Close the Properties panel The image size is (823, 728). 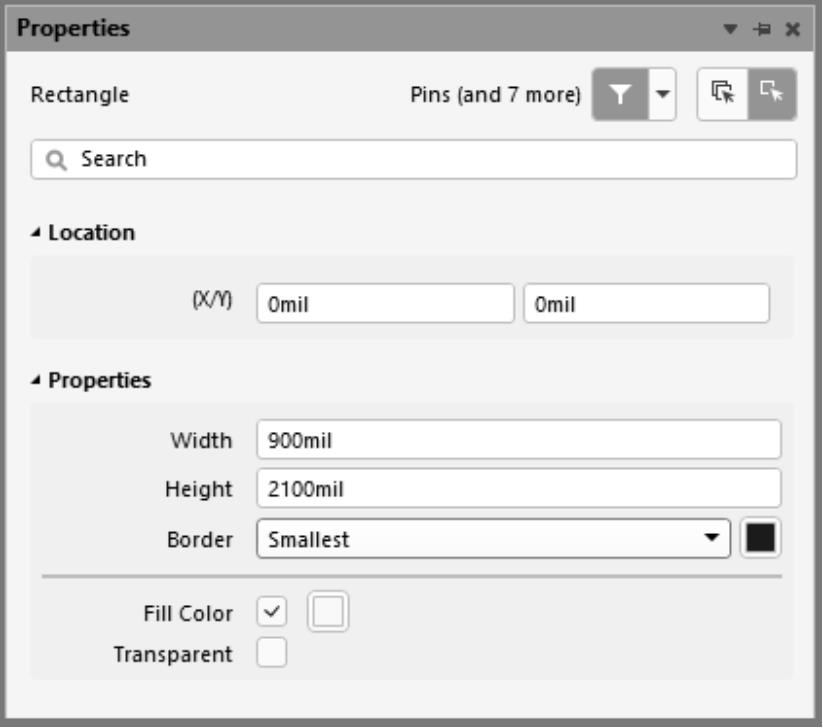coord(793,30)
